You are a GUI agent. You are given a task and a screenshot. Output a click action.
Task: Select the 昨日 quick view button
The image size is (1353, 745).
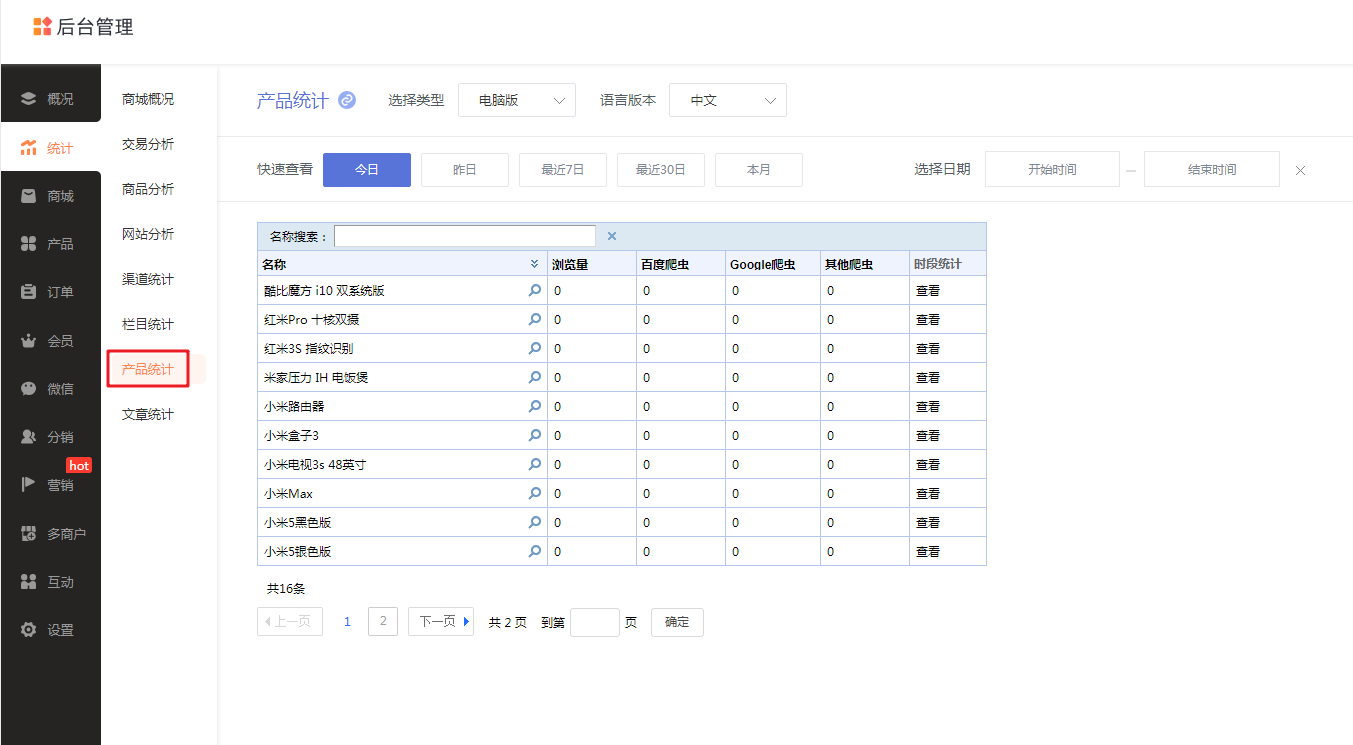pos(465,170)
